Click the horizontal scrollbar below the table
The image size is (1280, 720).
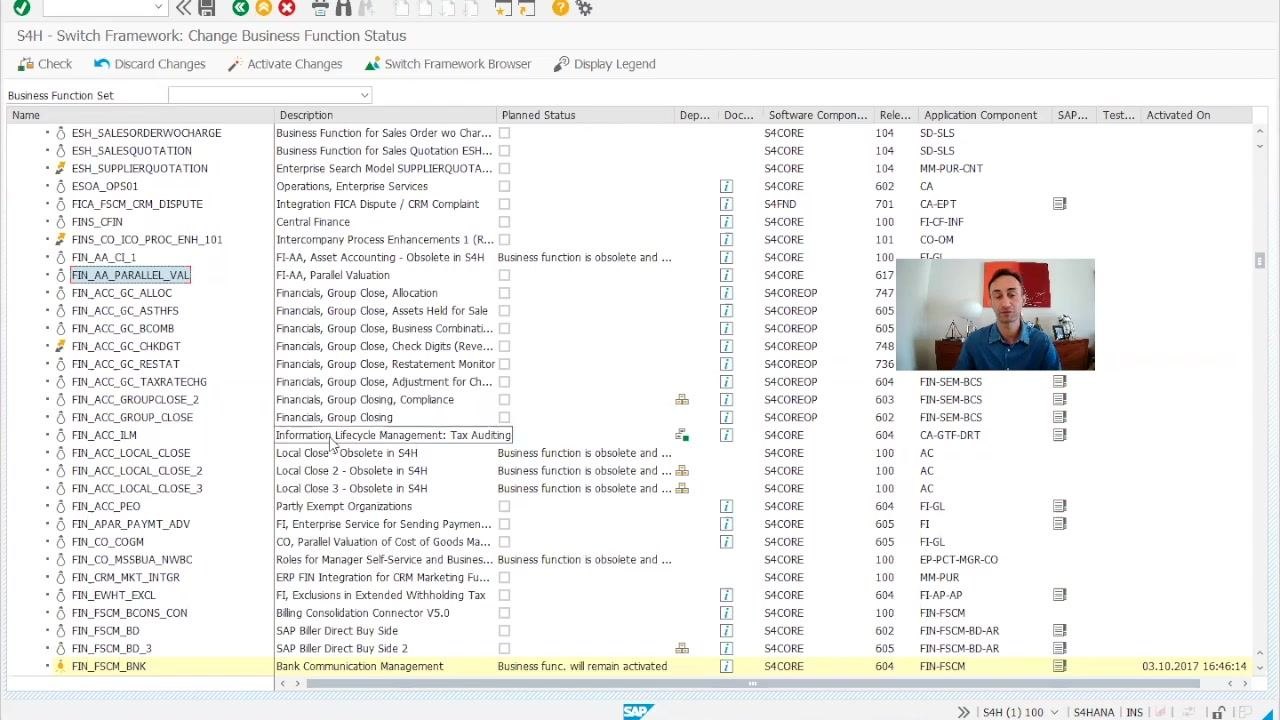click(752, 684)
